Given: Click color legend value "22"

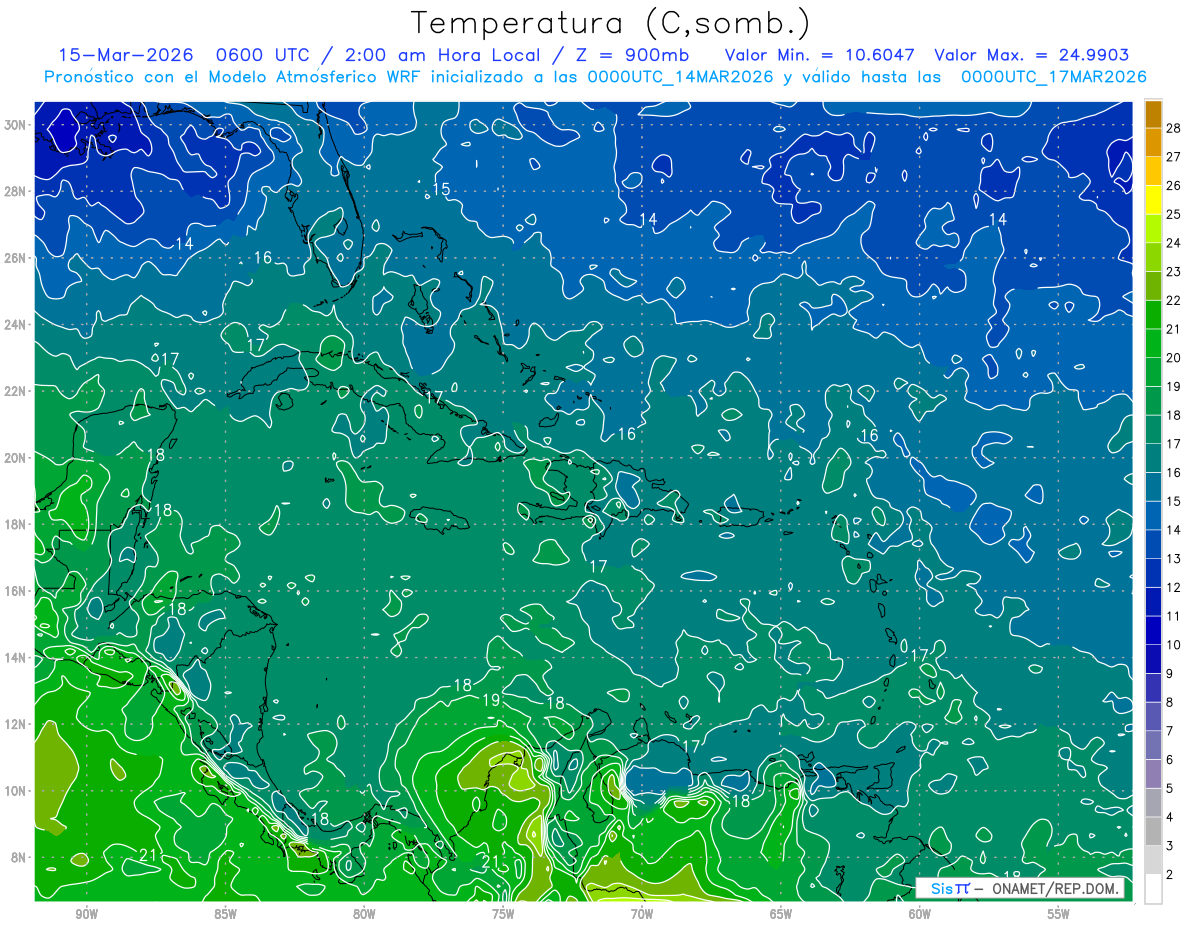Looking at the screenshot, I should point(1174,300).
